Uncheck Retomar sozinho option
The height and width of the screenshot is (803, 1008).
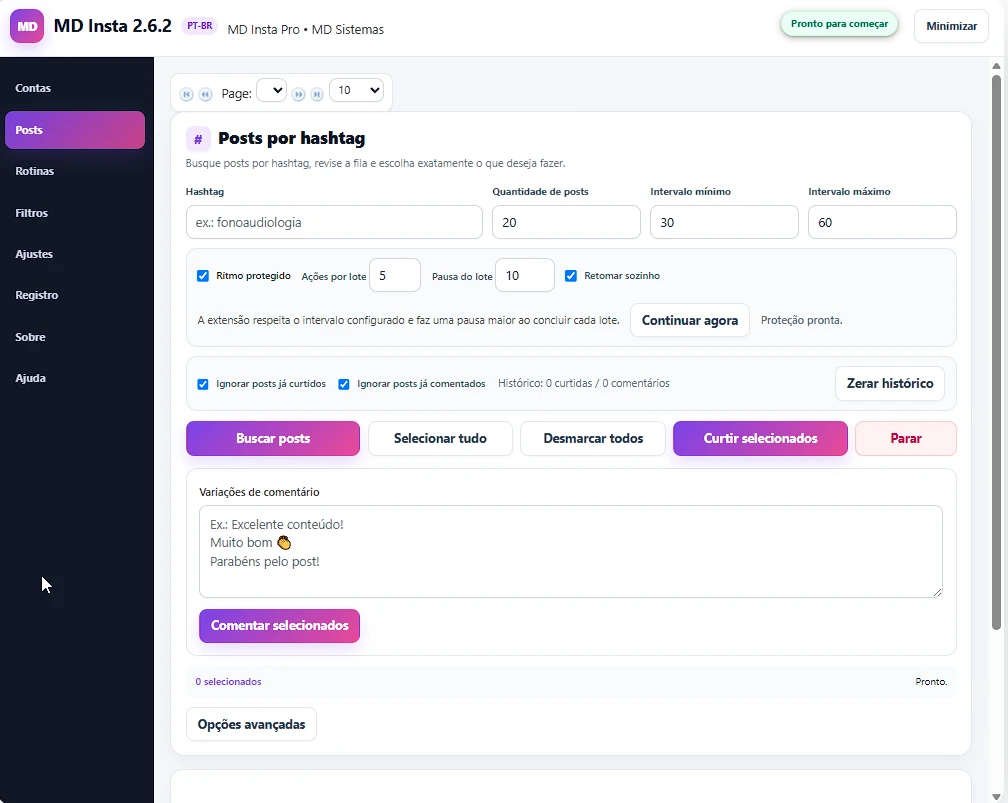(570, 276)
